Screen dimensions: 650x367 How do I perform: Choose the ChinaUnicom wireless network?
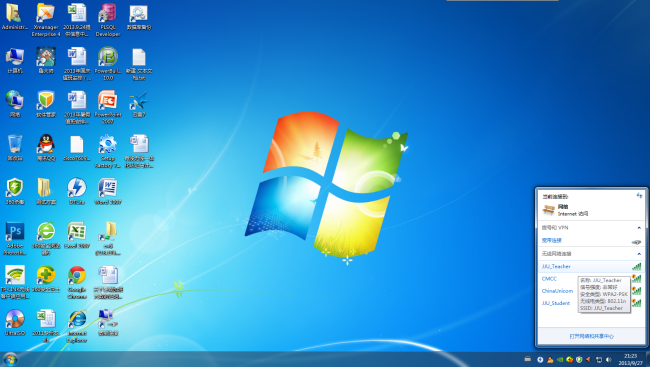[557, 291]
